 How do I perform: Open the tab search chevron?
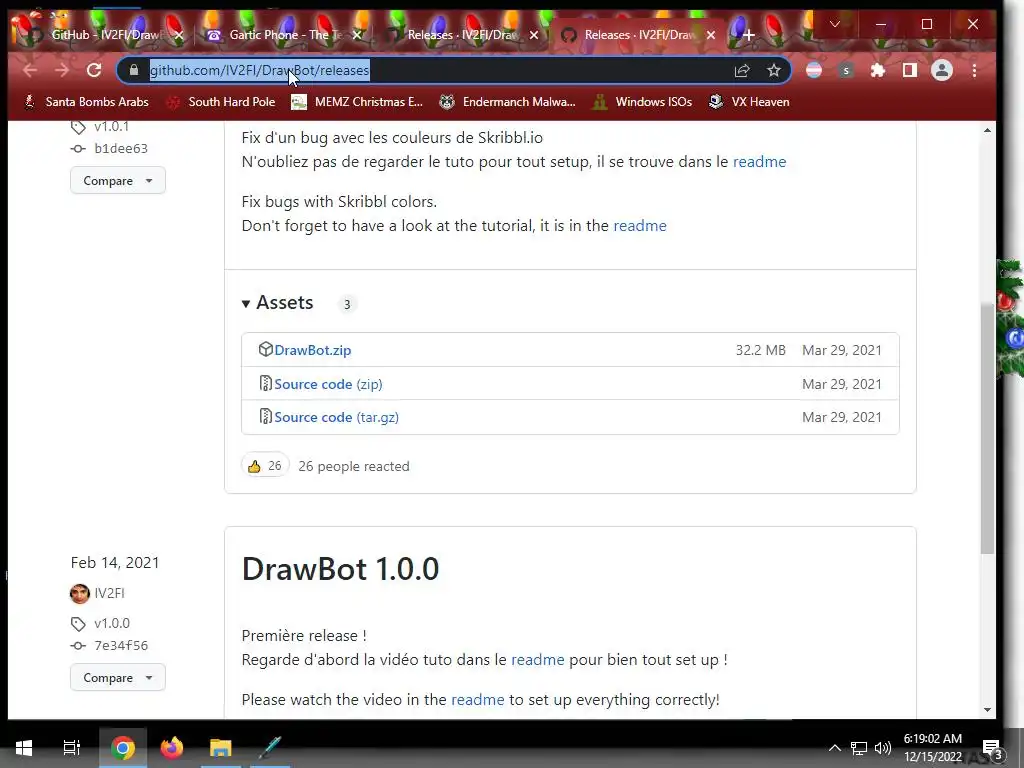[x=835, y=24]
